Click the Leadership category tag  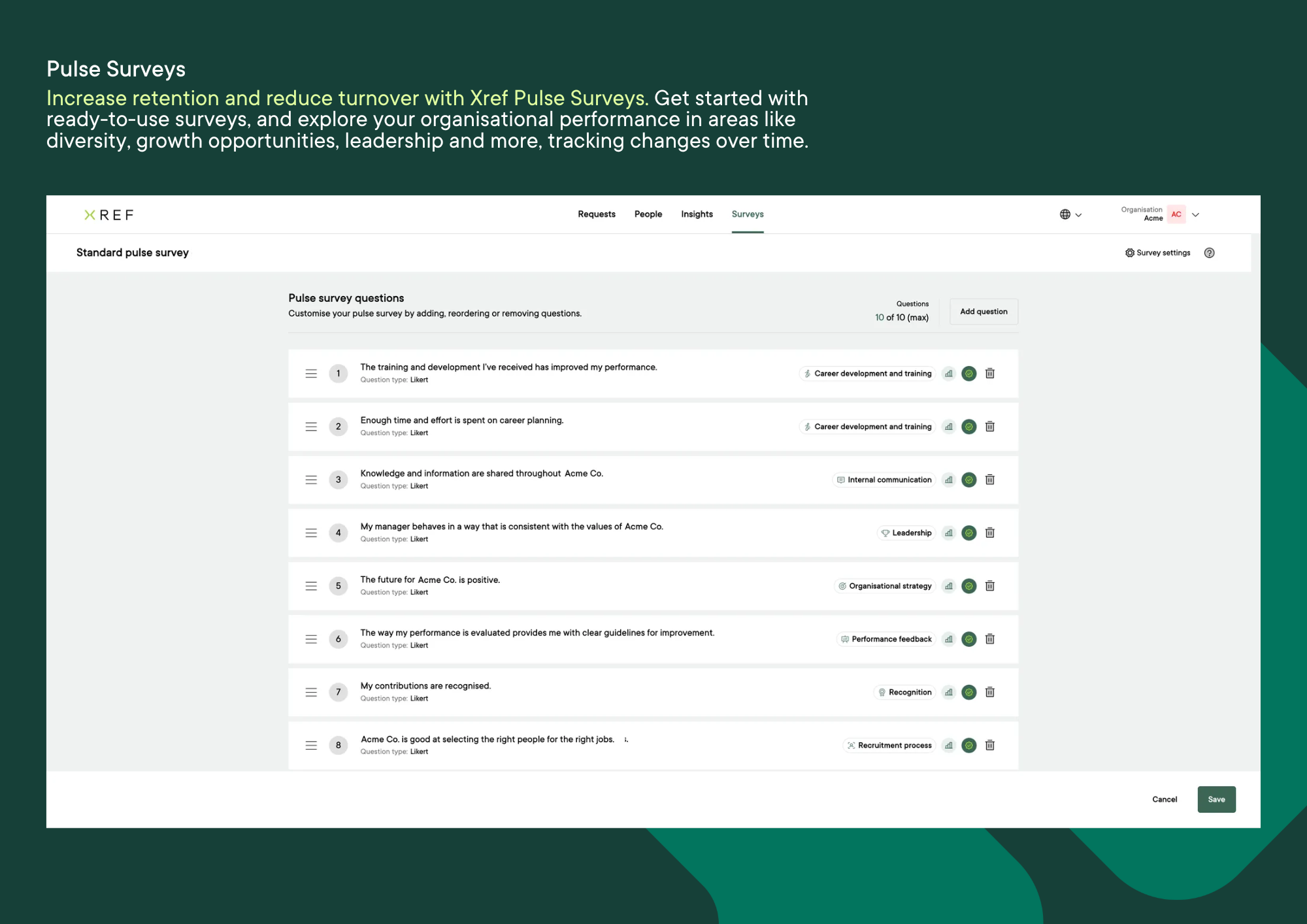(906, 533)
